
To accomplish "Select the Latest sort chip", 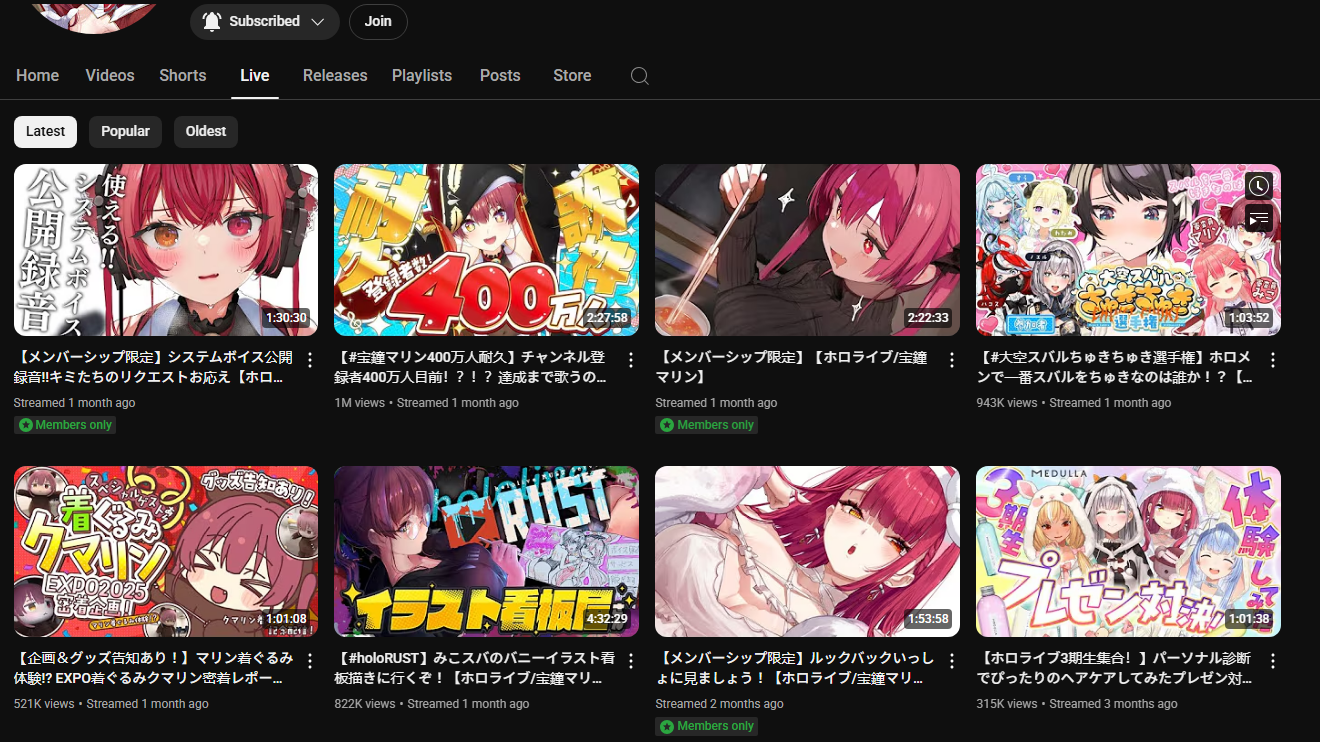I will coord(45,131).
